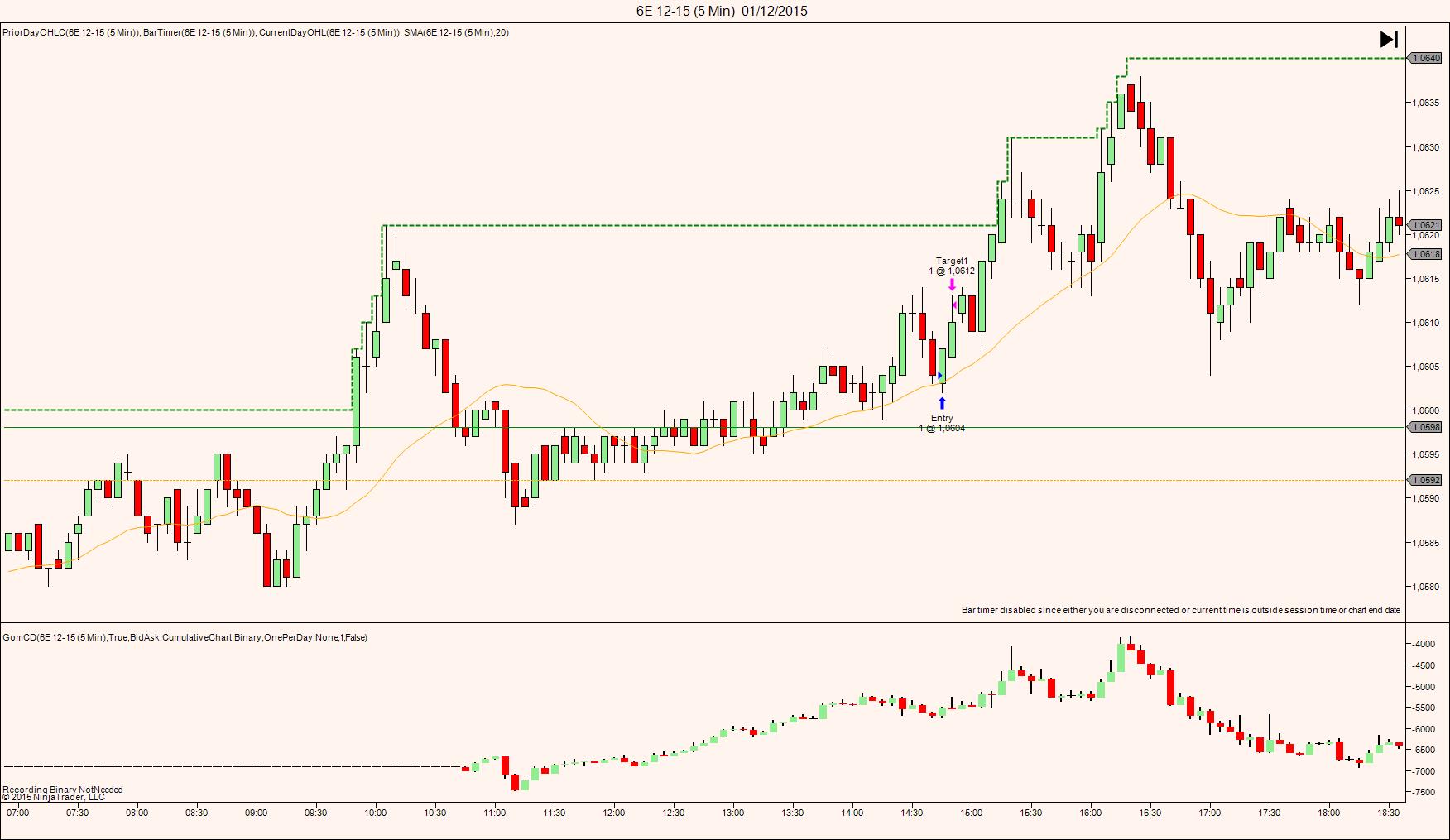Image resolution: width=1450 pixels, height=840 pixels.
Task: Click the 08:00 time axis label
Action: (137, 813)
